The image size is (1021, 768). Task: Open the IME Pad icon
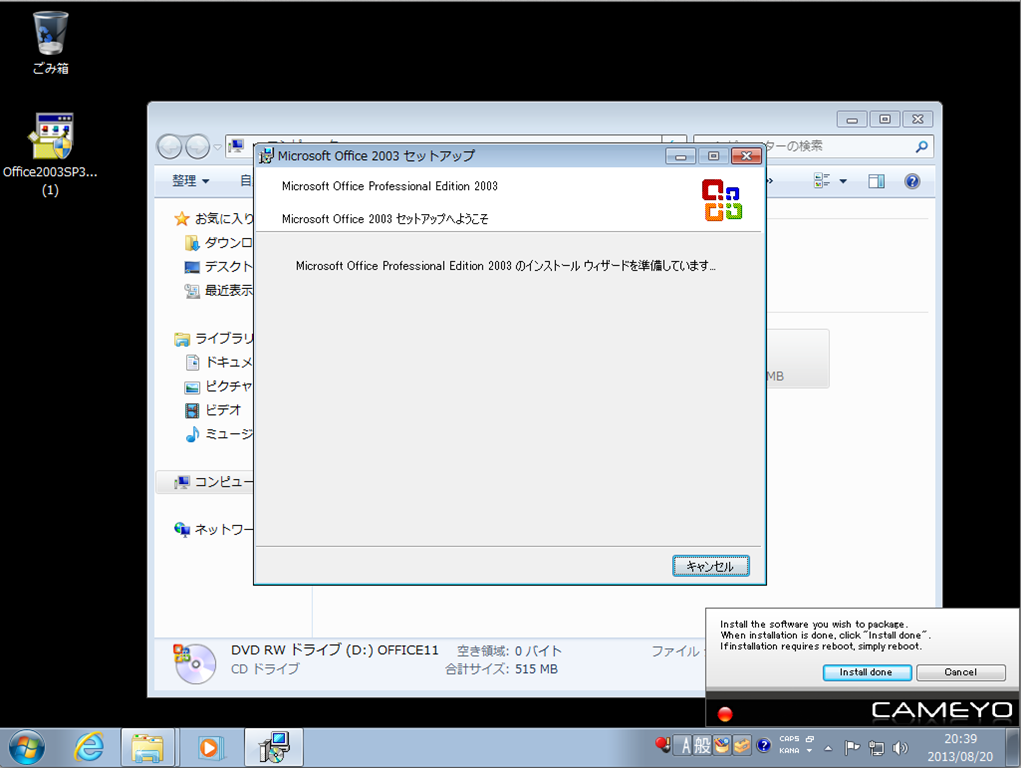[x=722, y=745]
